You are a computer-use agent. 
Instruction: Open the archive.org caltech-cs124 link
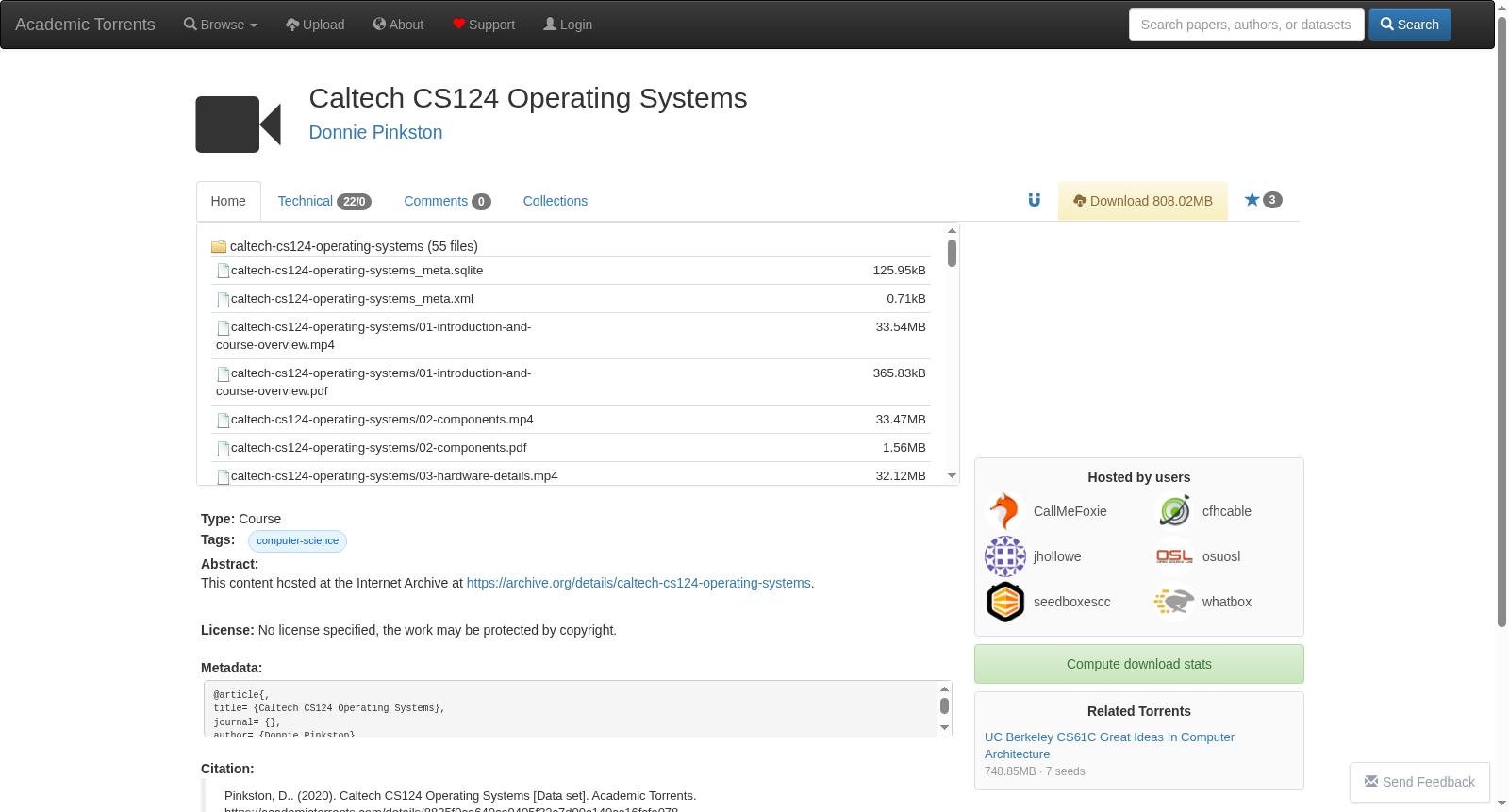638,583
